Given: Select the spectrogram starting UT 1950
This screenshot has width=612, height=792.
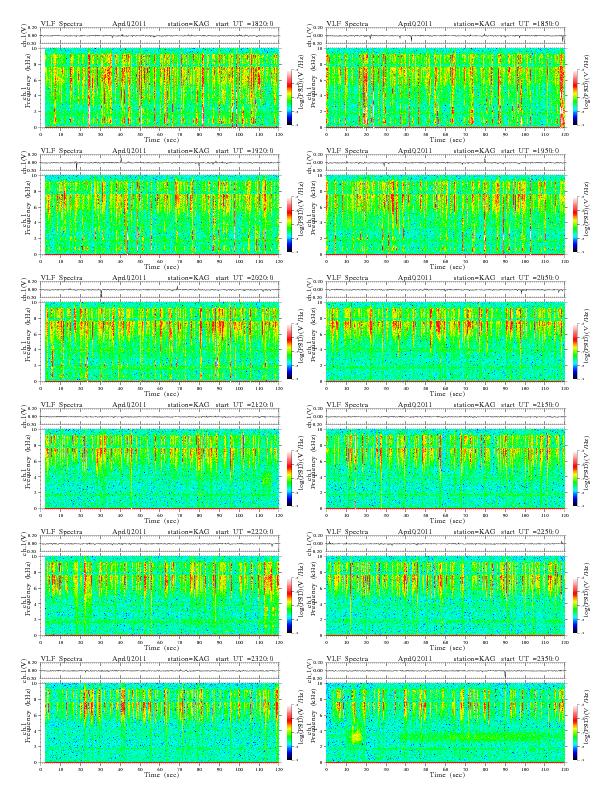Looking at the screenshot, I should 445,215.
